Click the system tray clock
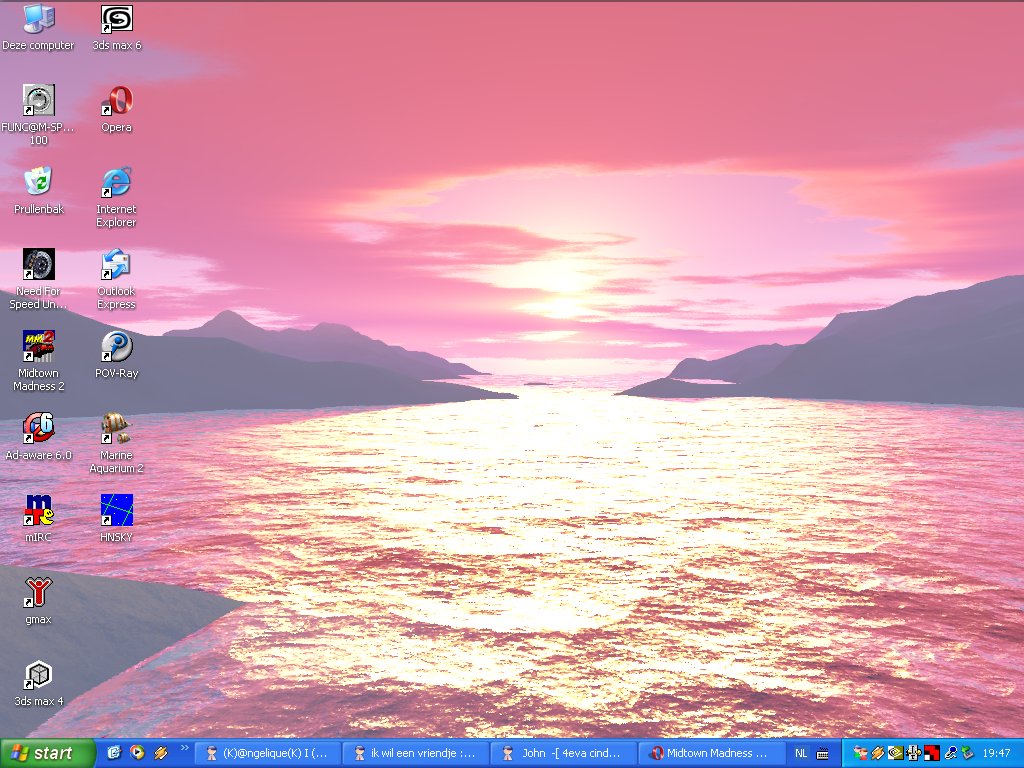1024x768 pixels. (x=996, y=753)
